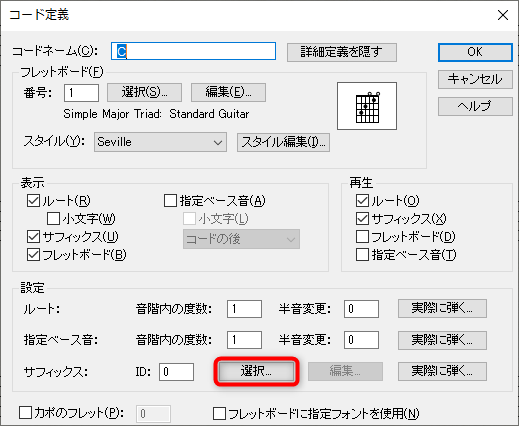
Task: Click the サフィックス 選択 button
Action: 256,371
